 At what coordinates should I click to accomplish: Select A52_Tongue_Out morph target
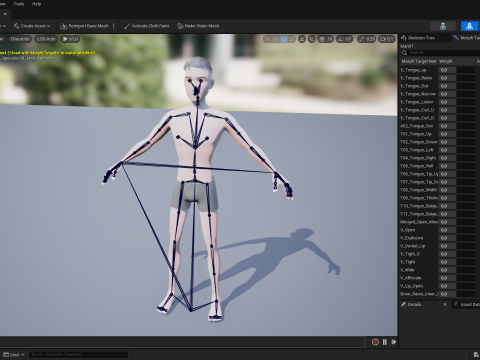pyautogui.click(x=417, y=126)
